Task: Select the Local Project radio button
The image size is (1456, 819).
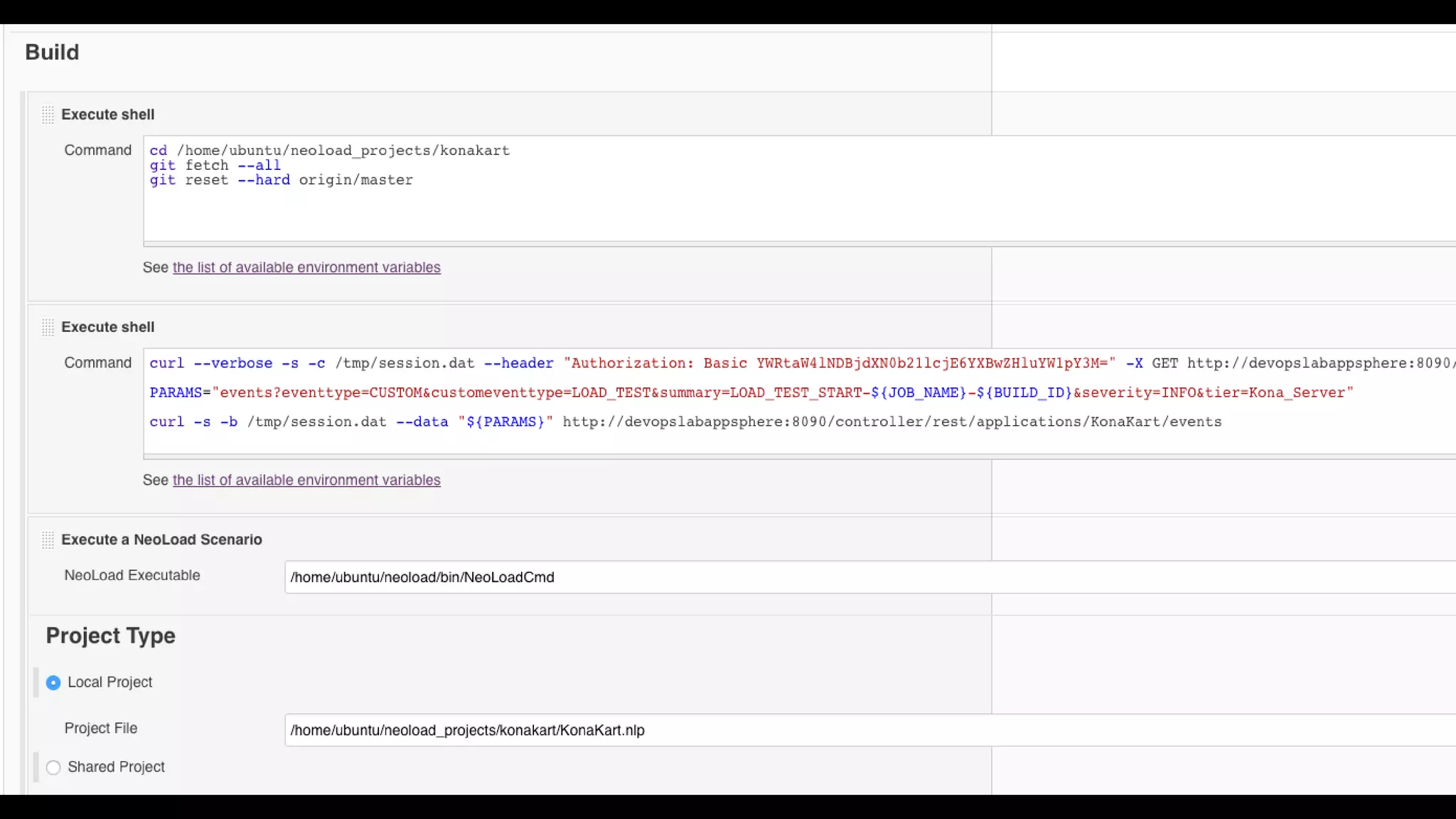Action: [53, 682]
